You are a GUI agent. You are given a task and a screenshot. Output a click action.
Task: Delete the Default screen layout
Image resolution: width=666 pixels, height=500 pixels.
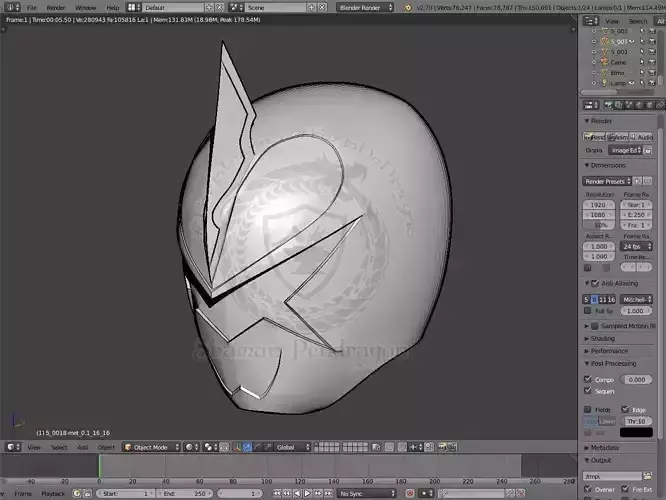220,8
